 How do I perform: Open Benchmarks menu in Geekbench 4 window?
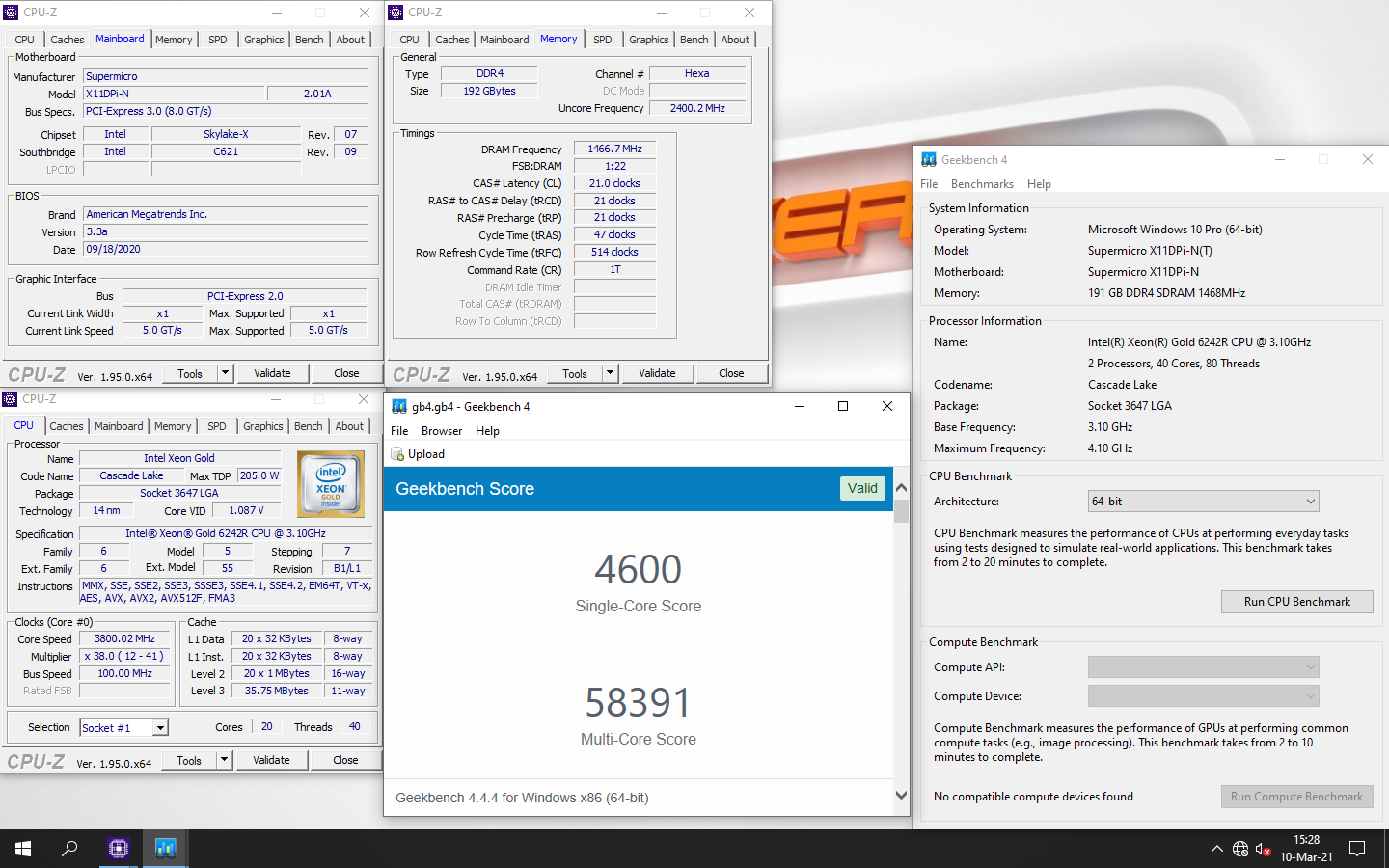click(x=982, y=184)
